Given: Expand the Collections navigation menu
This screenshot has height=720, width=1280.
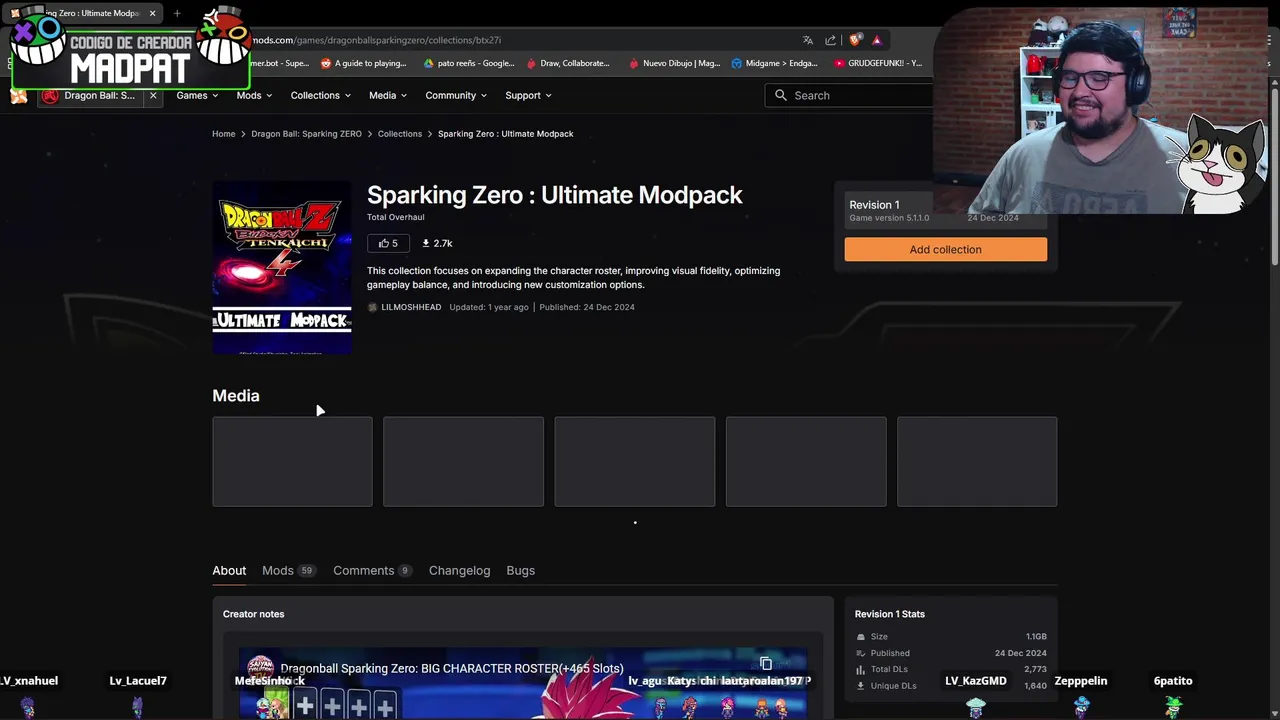Looking at the screenshot, I should [320, 95].
